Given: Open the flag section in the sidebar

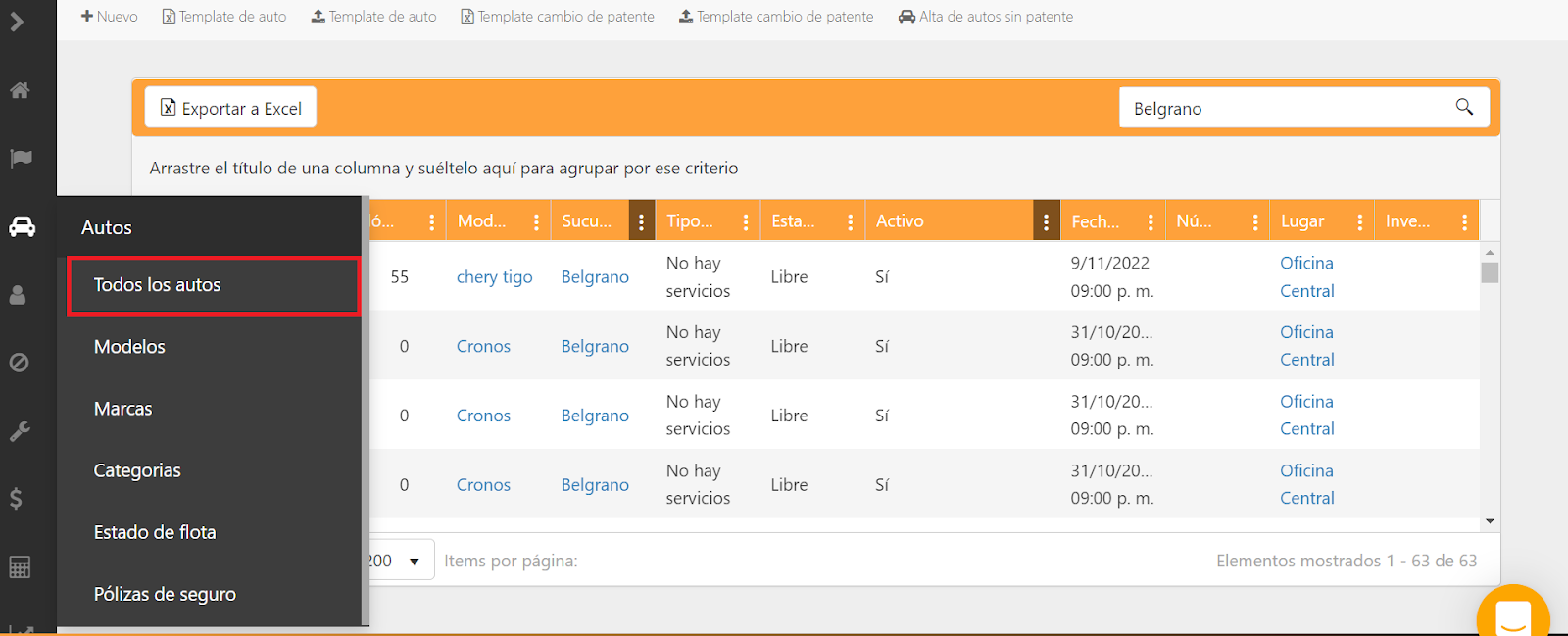Looking at the screenshot, I should tap(21, 159).
